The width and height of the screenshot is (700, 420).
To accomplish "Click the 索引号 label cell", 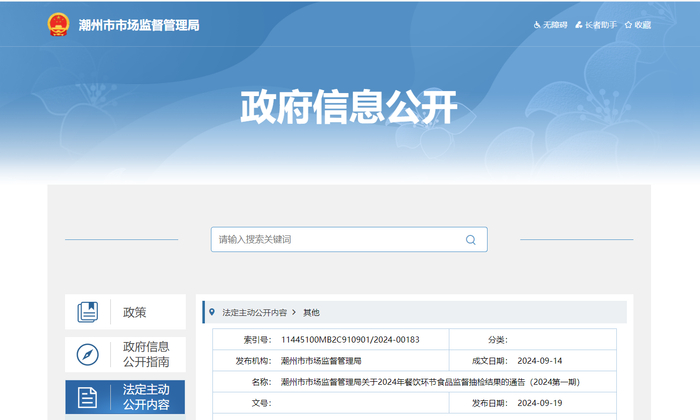I will [x=257, y=340].
